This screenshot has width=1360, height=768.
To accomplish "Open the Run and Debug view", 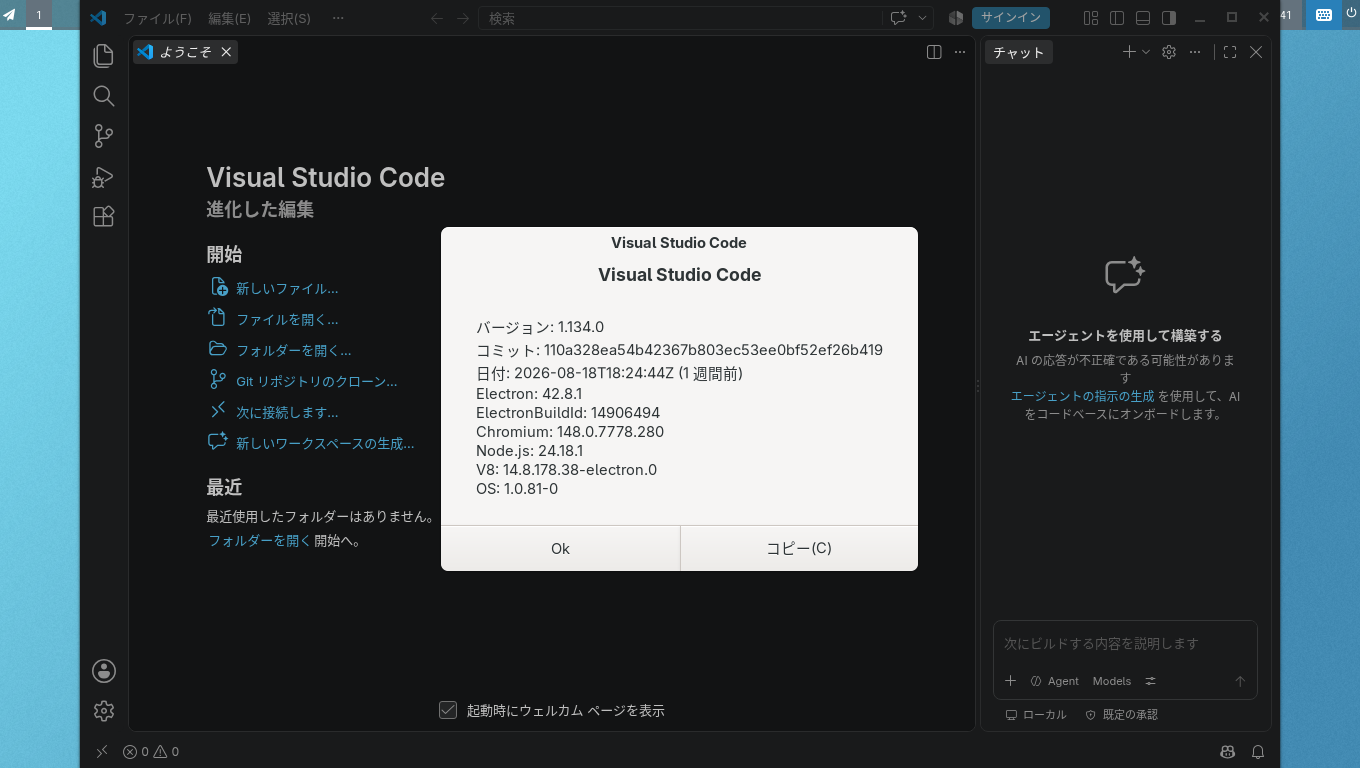I will 104,177.
